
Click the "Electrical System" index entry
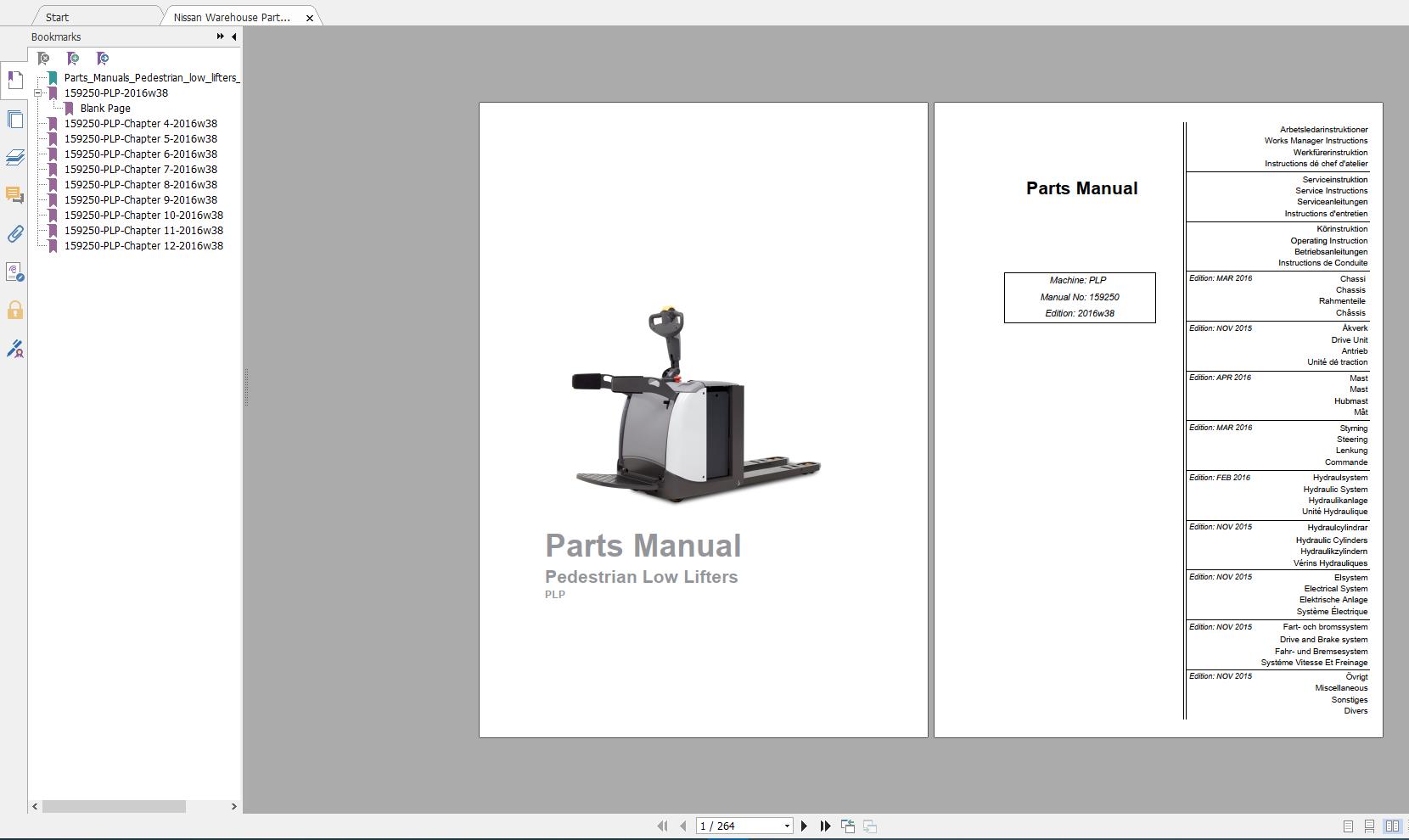(1336, 589)
